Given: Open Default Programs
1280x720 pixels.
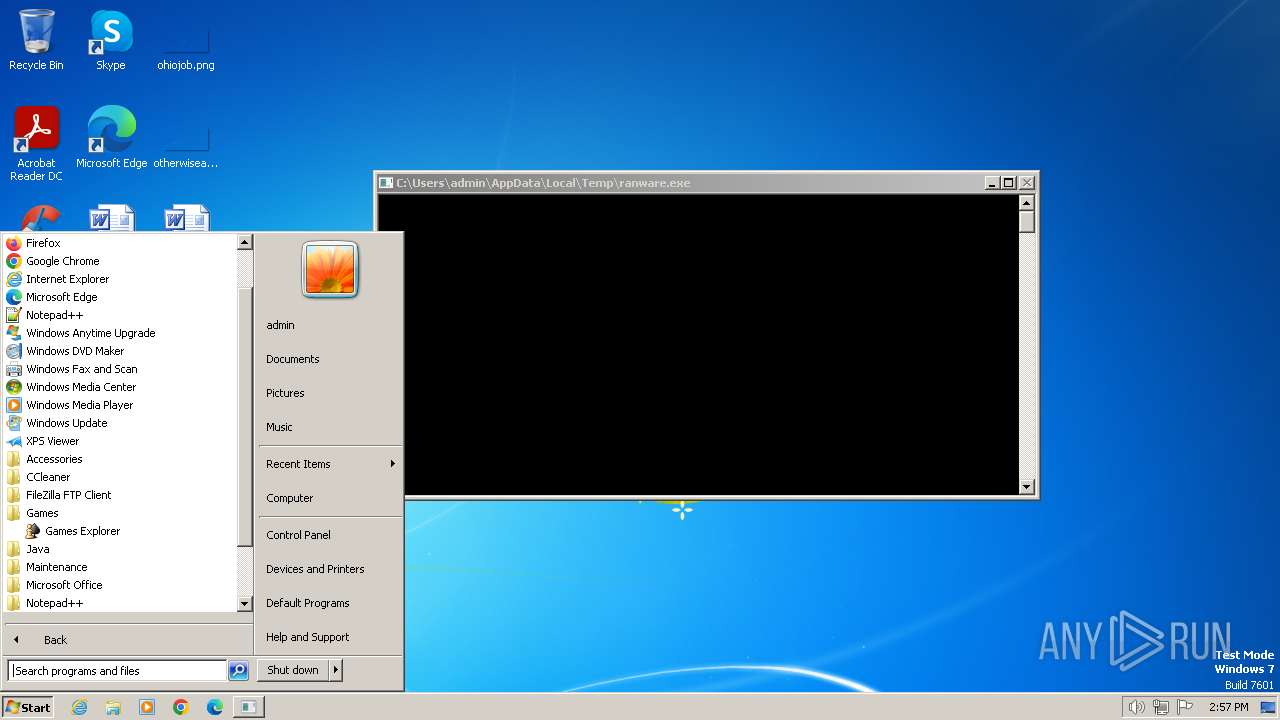Looking at the screenshot, I should (330, 603).
